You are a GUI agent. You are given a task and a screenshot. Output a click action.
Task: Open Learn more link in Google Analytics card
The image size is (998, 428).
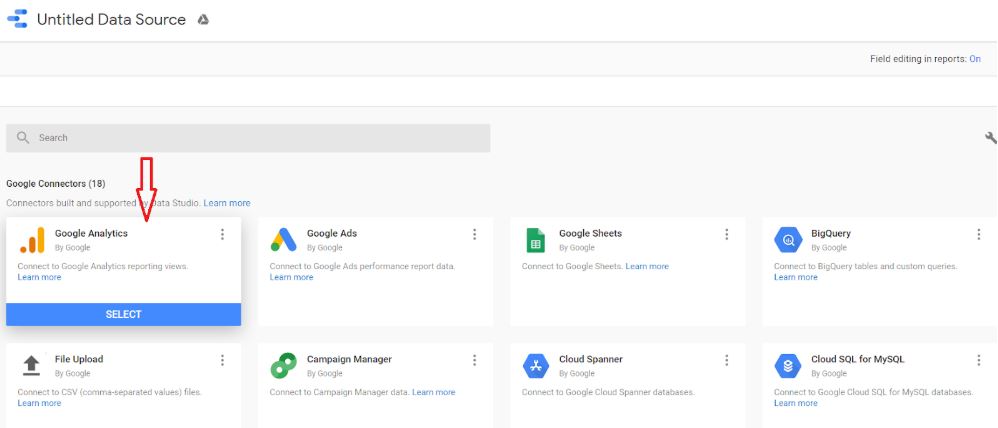coord(39,277)
